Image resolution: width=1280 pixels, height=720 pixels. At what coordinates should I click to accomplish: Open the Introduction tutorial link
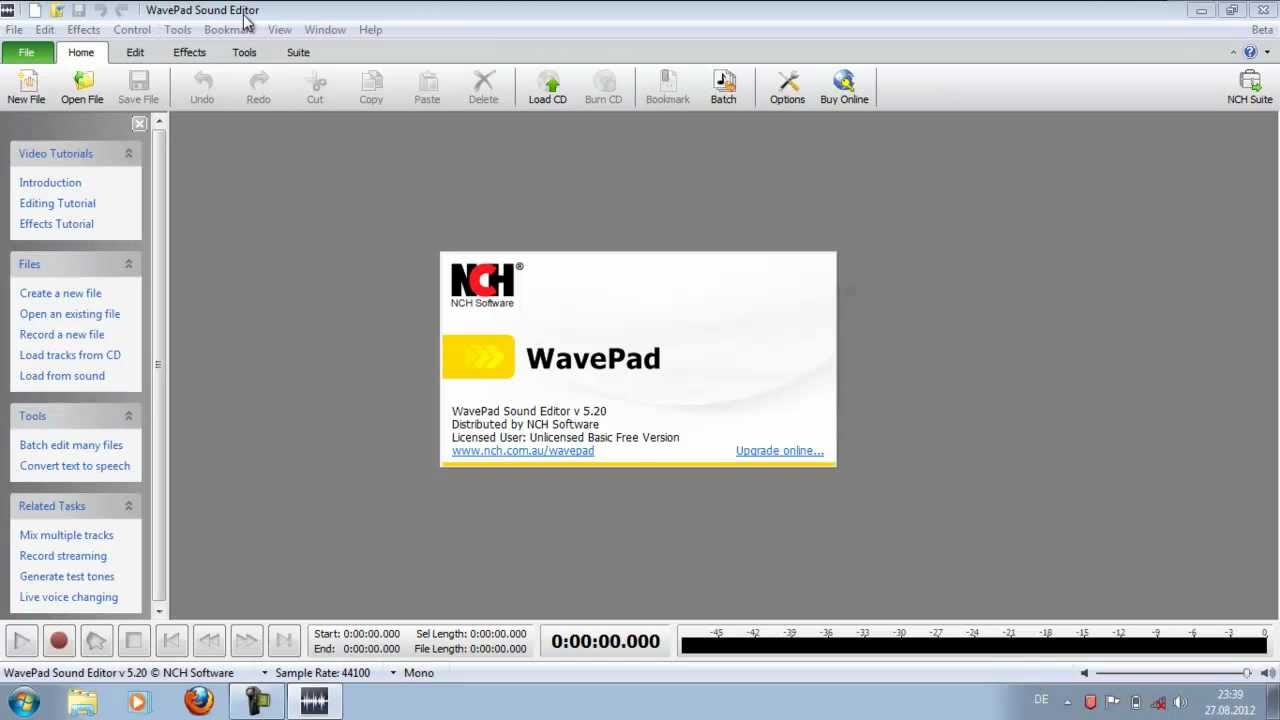(x=50, y=183)
